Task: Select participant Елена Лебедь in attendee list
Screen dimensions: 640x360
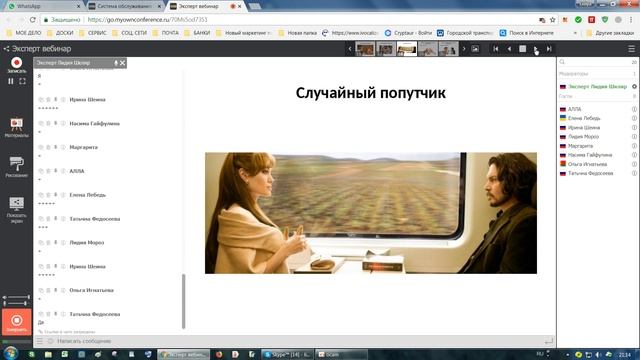Action: [584, 118]
